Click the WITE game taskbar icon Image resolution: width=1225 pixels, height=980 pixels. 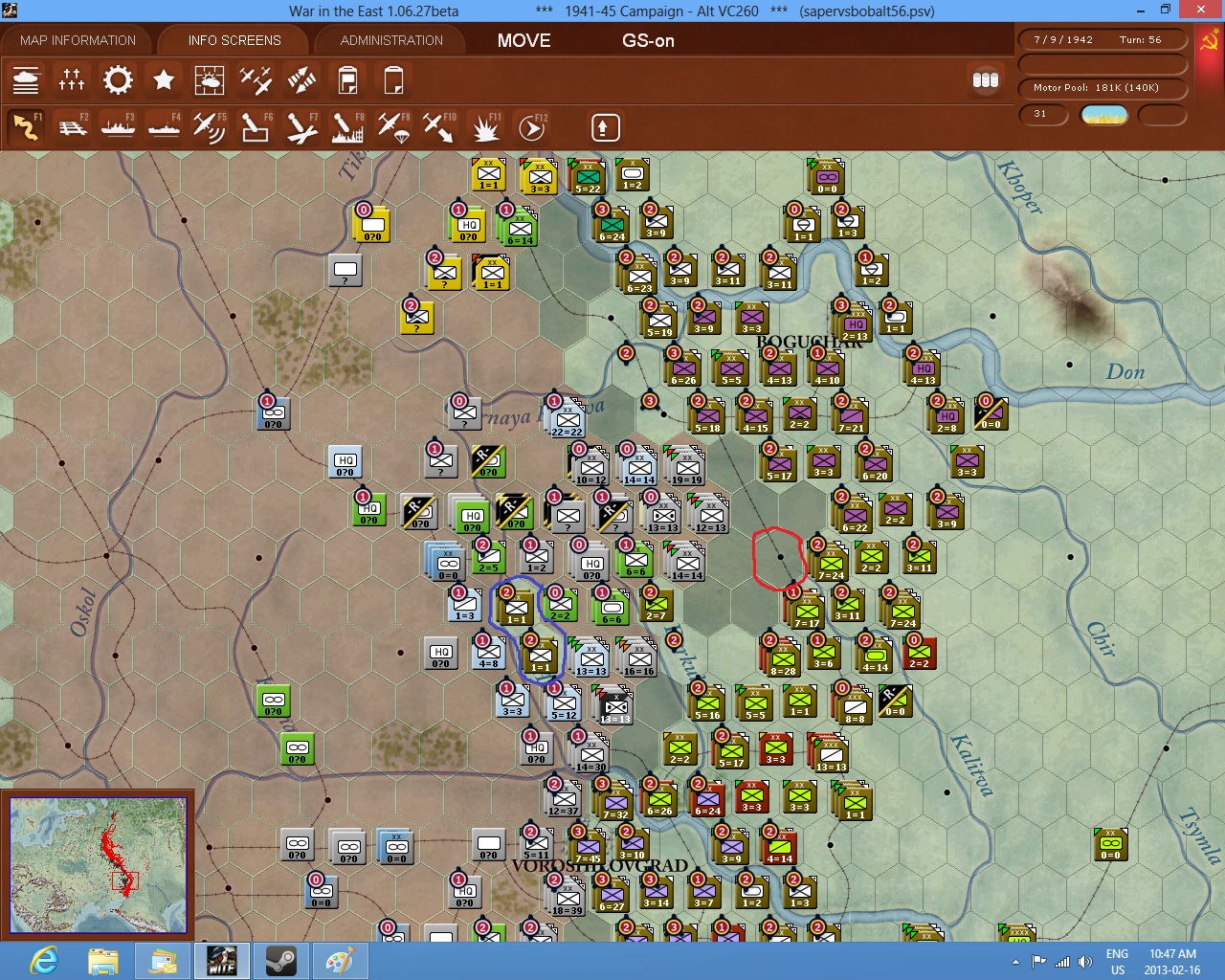222,961
